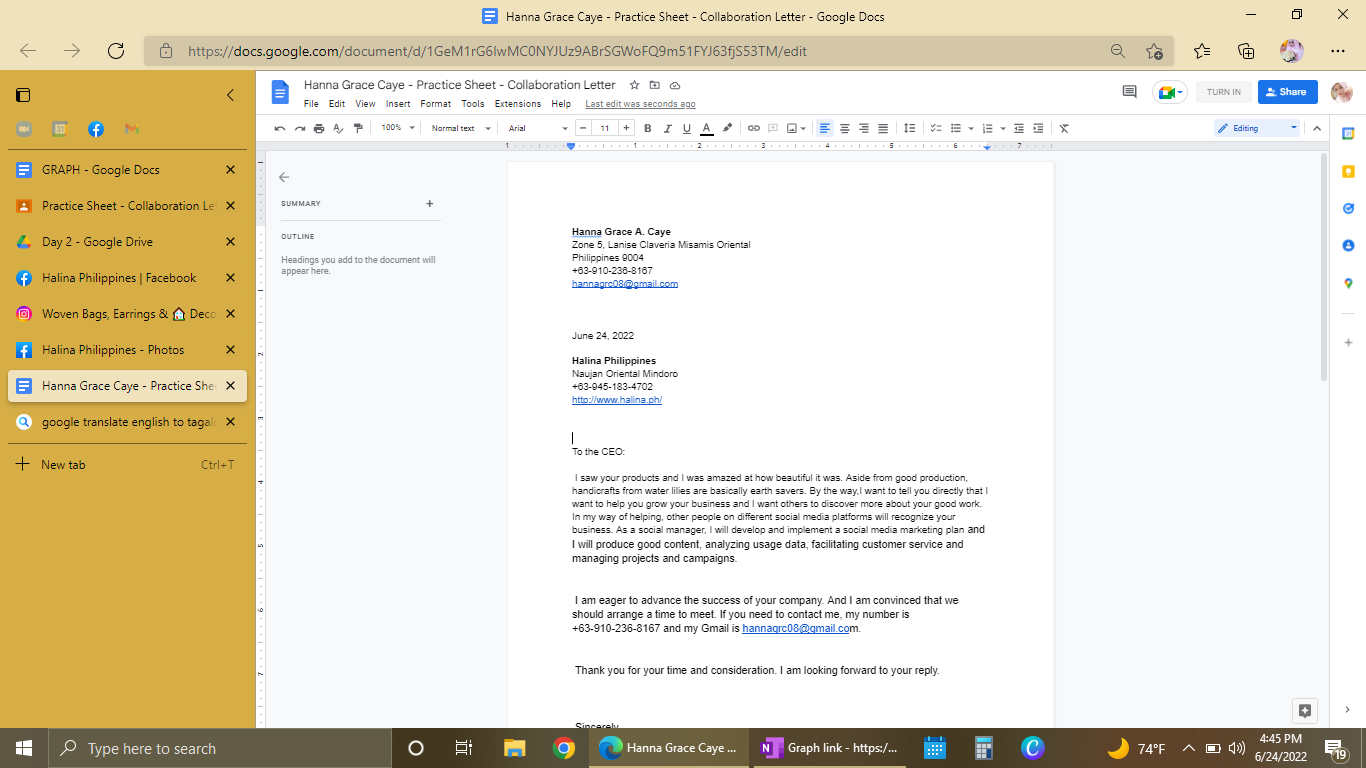Click the print icon in toolbar
1366x768 pixels.
[319, 128]
